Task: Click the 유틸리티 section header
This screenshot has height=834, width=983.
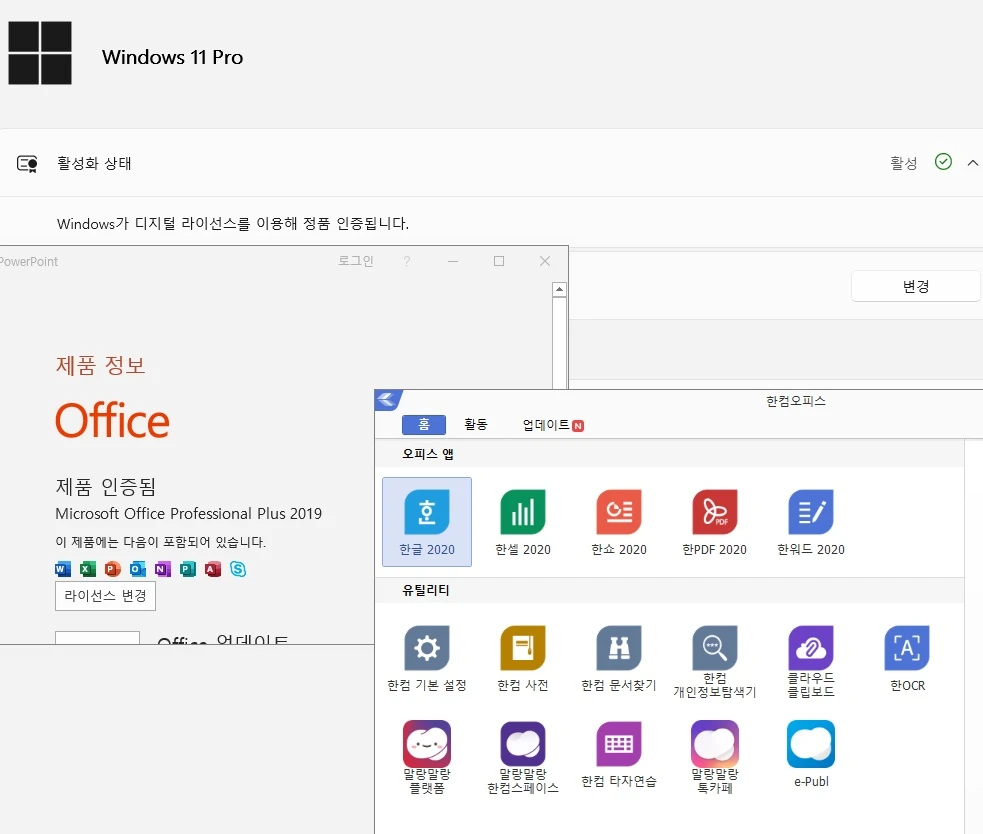Action: tap(426, 589)
